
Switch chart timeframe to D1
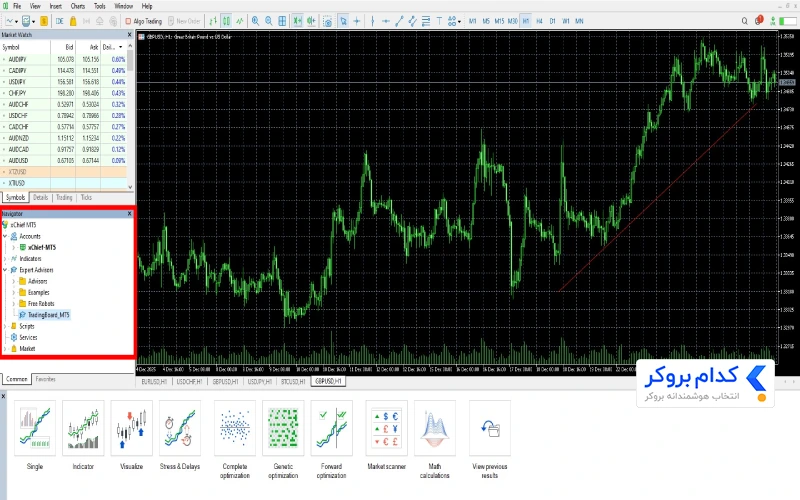[553, 21]
